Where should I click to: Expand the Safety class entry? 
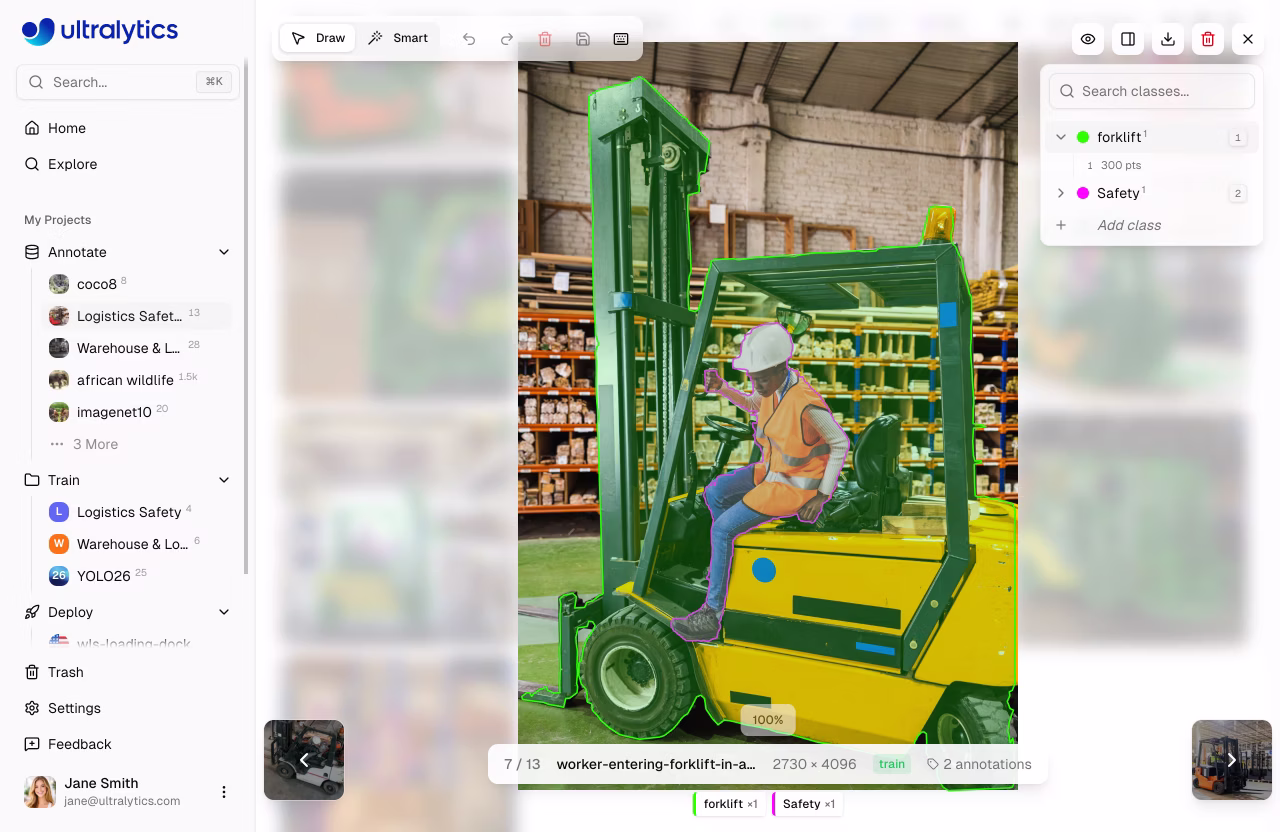pos(1061,193)
